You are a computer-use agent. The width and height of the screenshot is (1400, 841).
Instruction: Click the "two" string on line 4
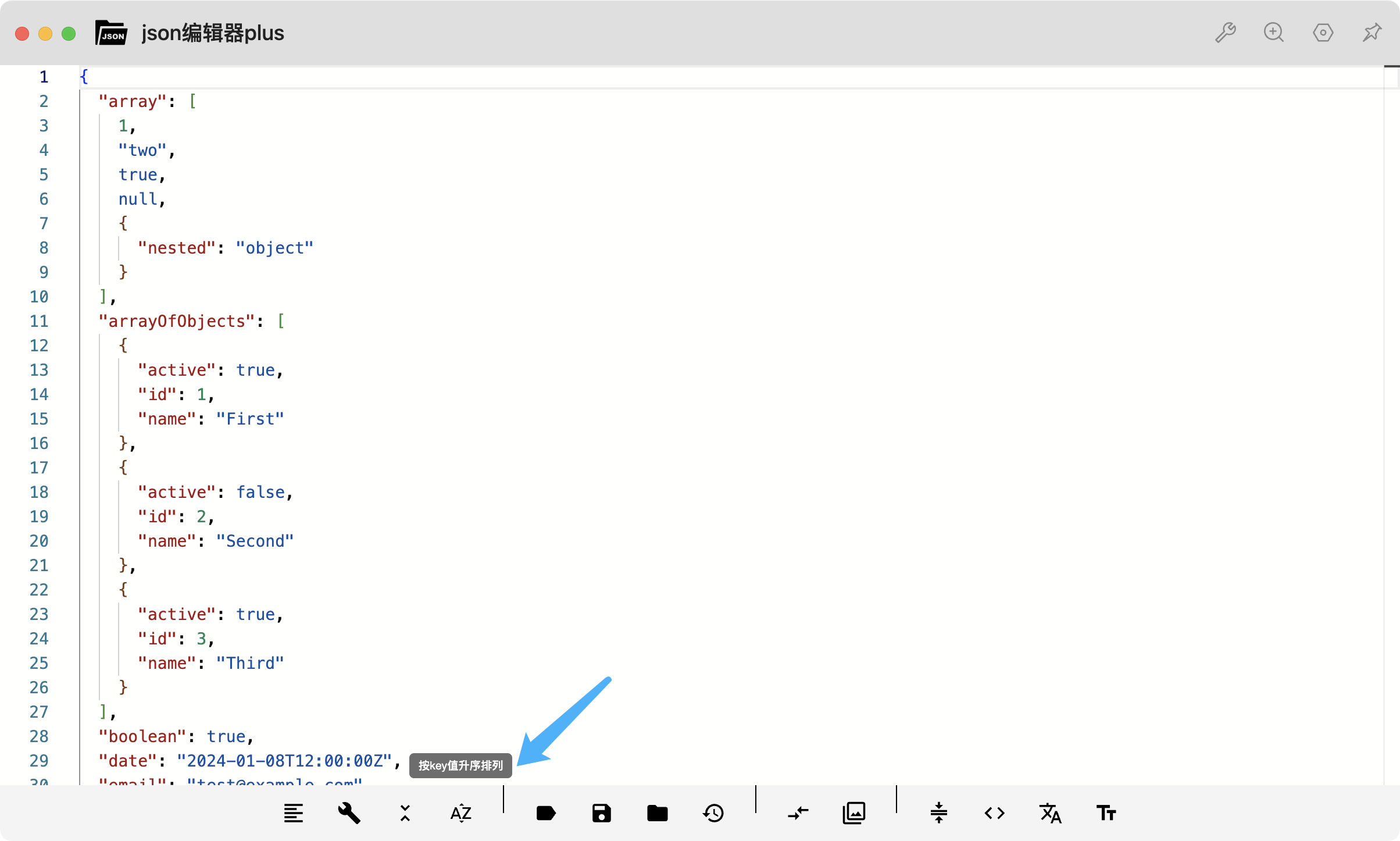pos(142,150)
